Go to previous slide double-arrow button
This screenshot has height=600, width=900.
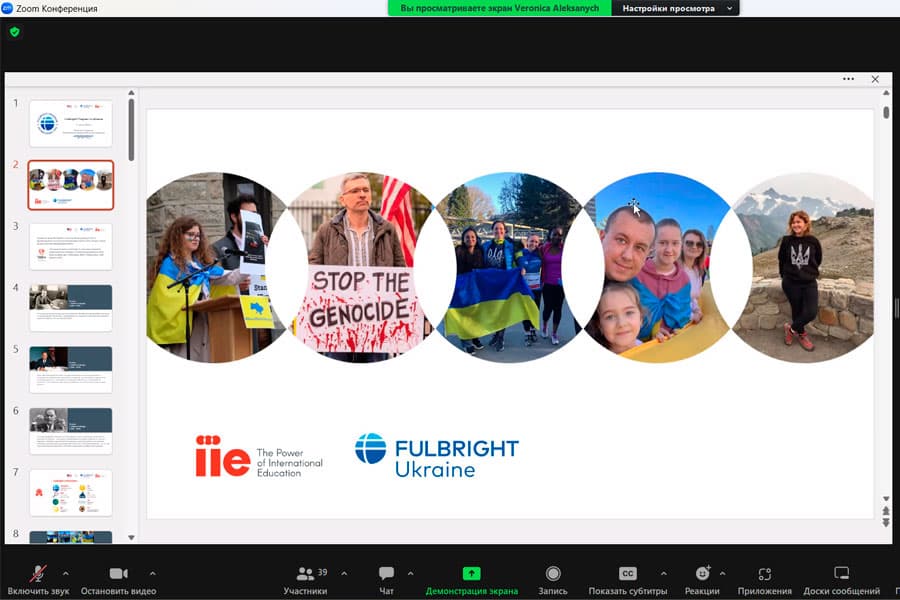[x=886, y=510]
